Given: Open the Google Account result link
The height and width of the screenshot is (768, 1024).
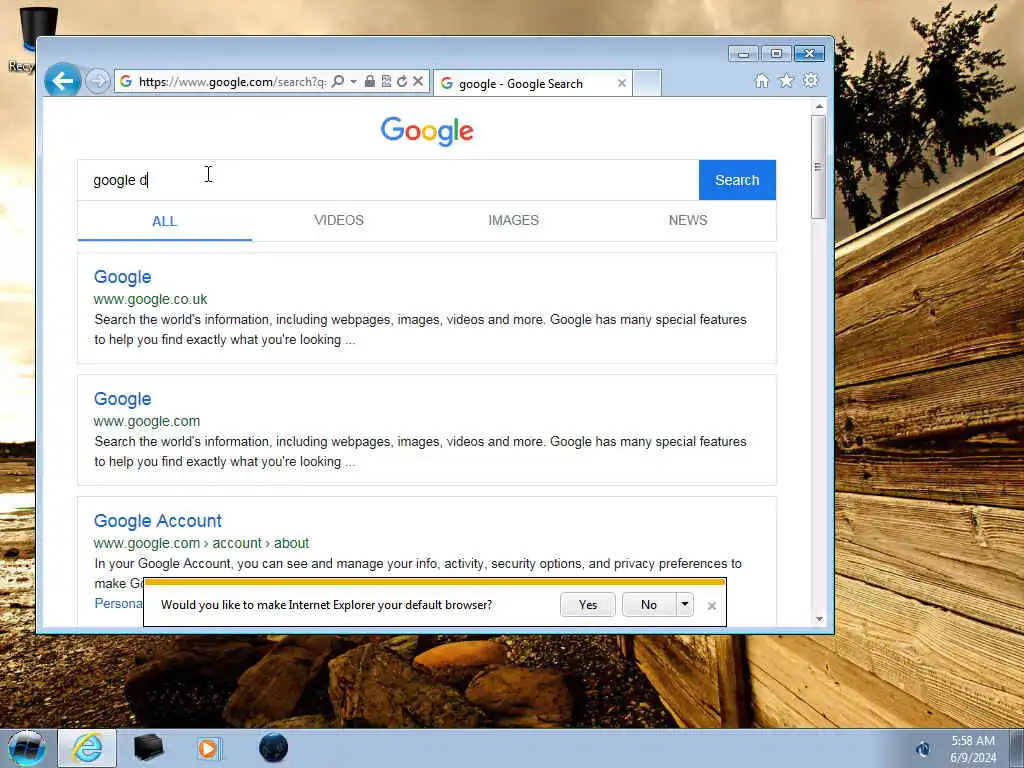Looking at the screenshot, I should pyautogui.click(x=158, y=521).
